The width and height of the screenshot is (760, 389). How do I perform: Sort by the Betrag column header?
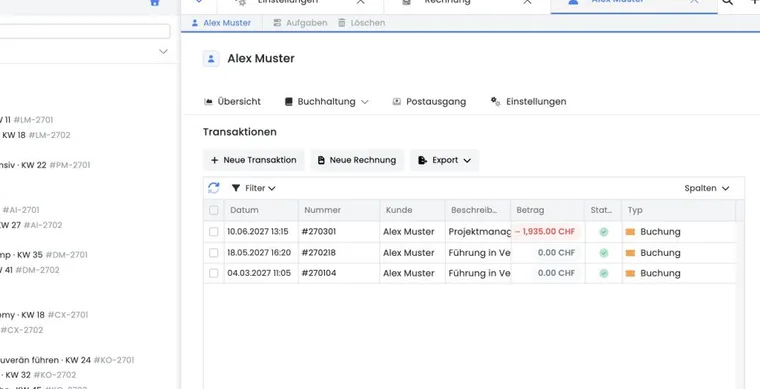pos(547,210)
